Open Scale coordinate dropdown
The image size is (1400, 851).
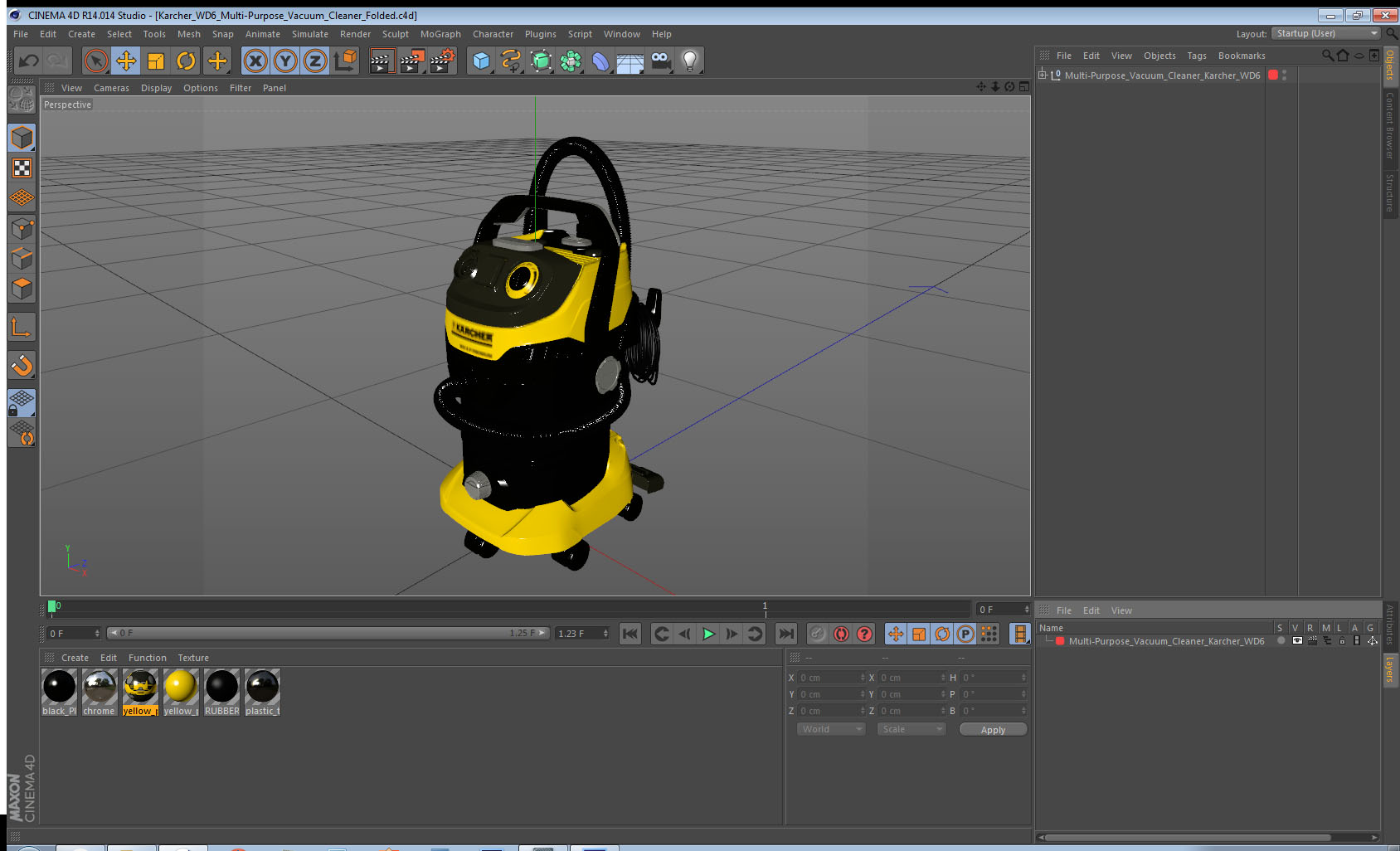(911, 729)
